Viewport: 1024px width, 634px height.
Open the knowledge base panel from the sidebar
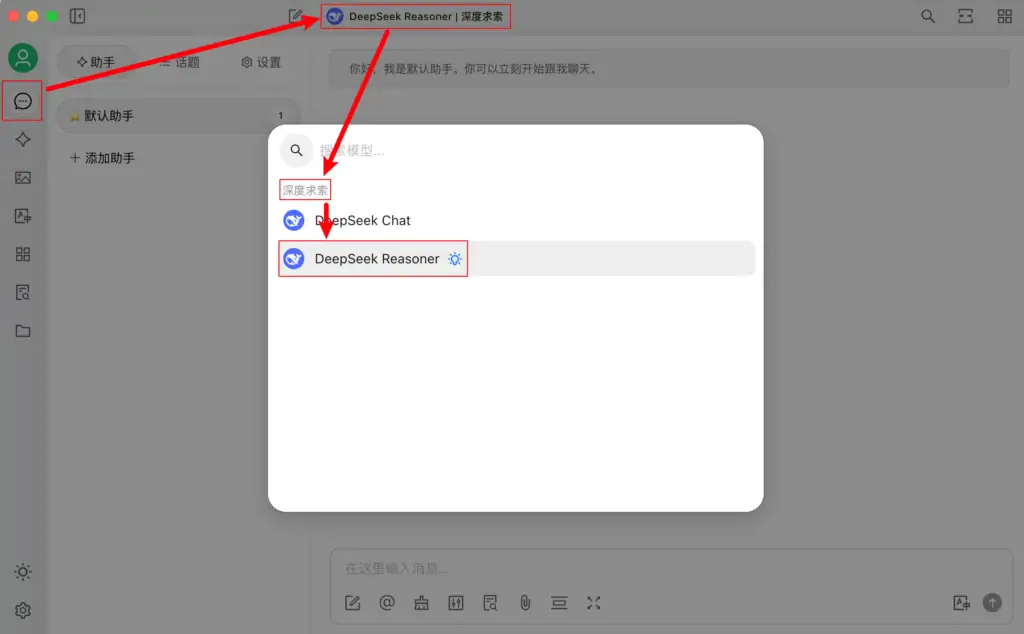tap(22, 292)
